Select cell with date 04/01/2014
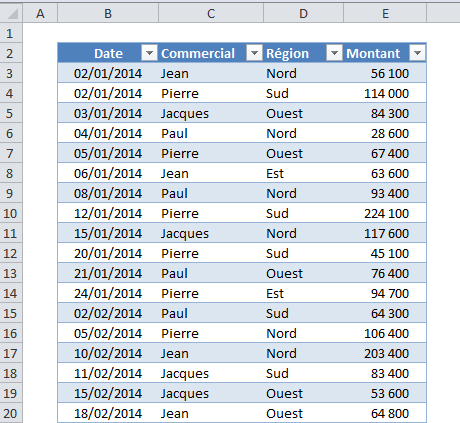 click(x=108, y=133)
